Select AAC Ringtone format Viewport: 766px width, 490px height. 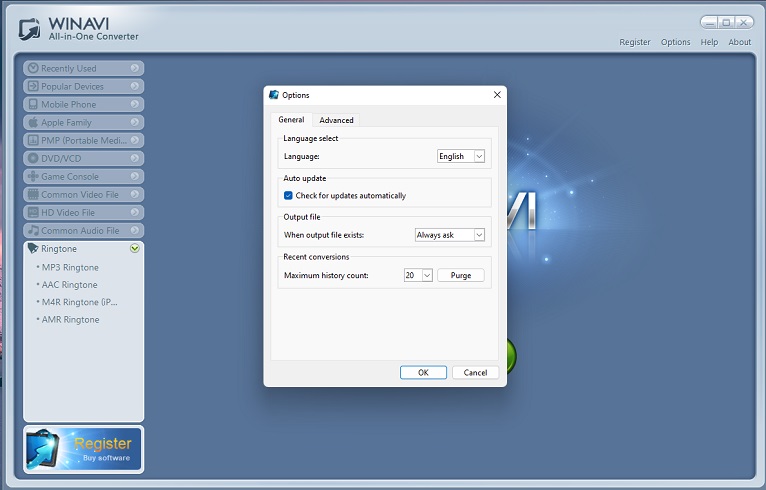point(69,285)
